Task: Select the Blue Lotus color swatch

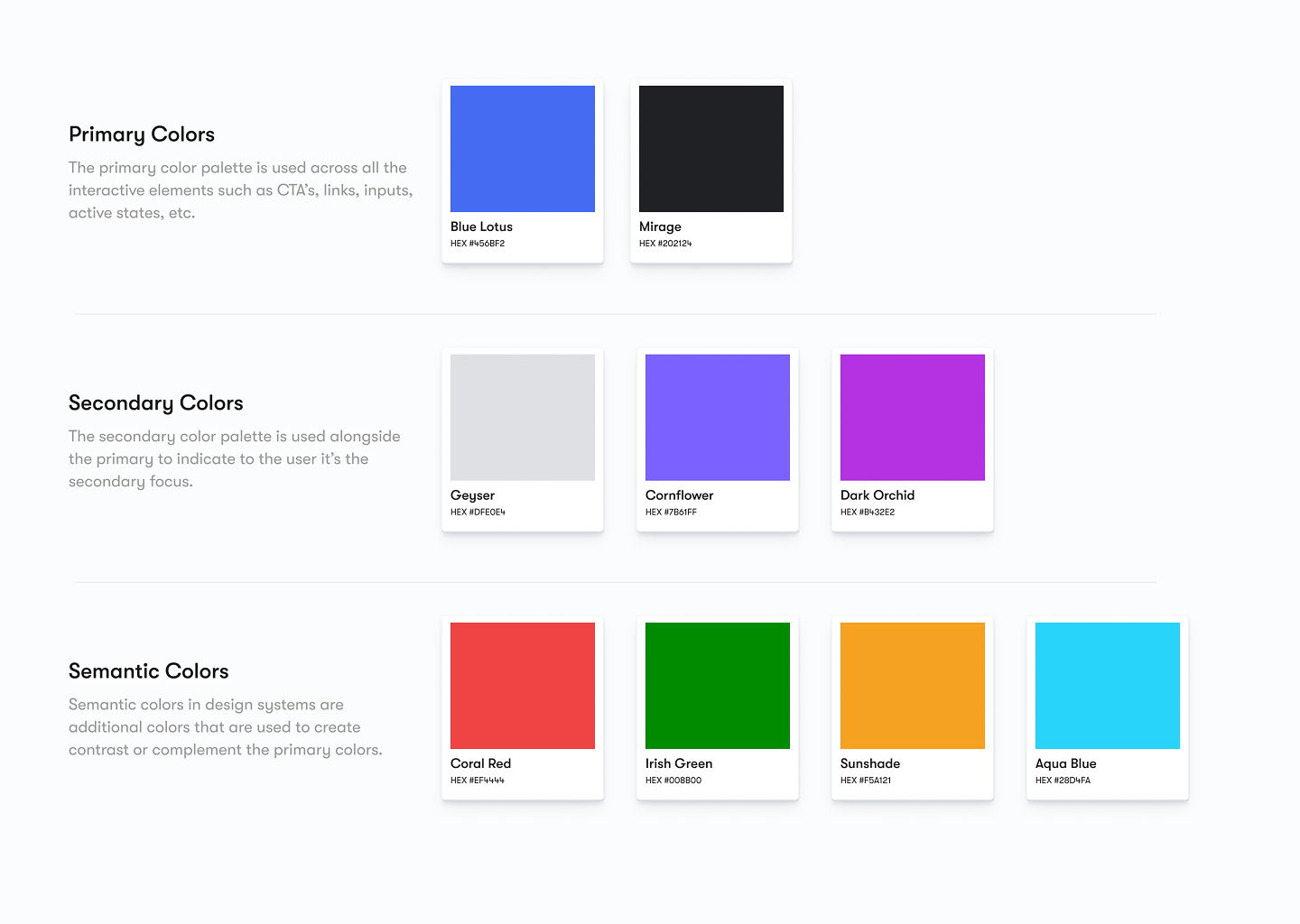Action: (x=522, y=149)
